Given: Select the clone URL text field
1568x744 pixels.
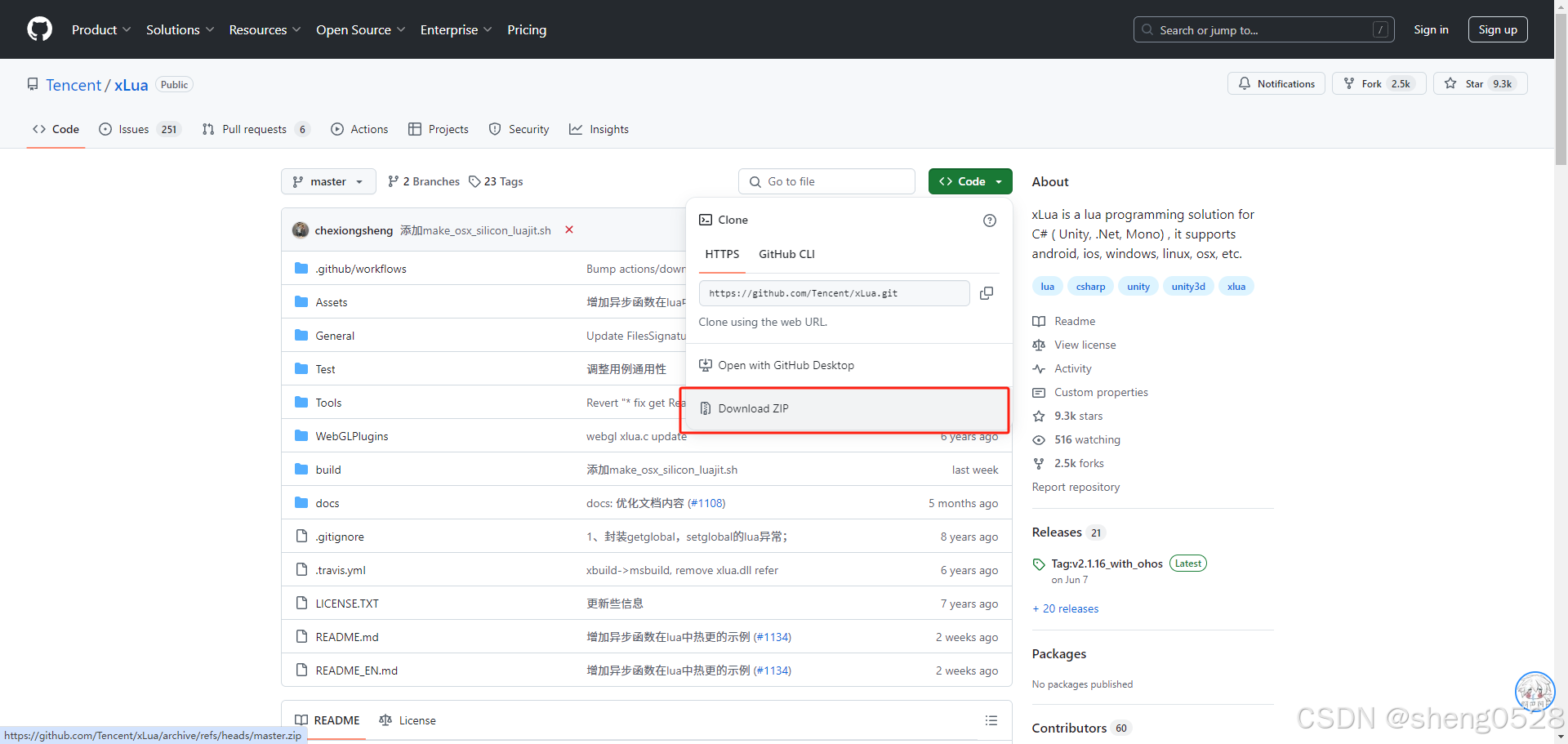Looking at the screenshot, I should point(834,293).
